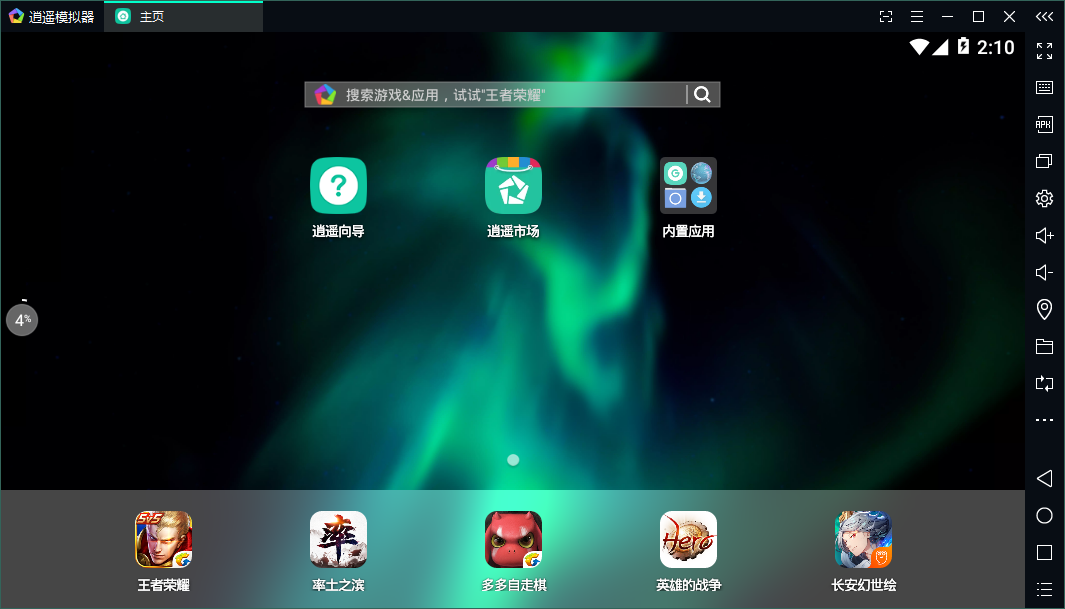Open the keyboard mapping tool

1044,87
